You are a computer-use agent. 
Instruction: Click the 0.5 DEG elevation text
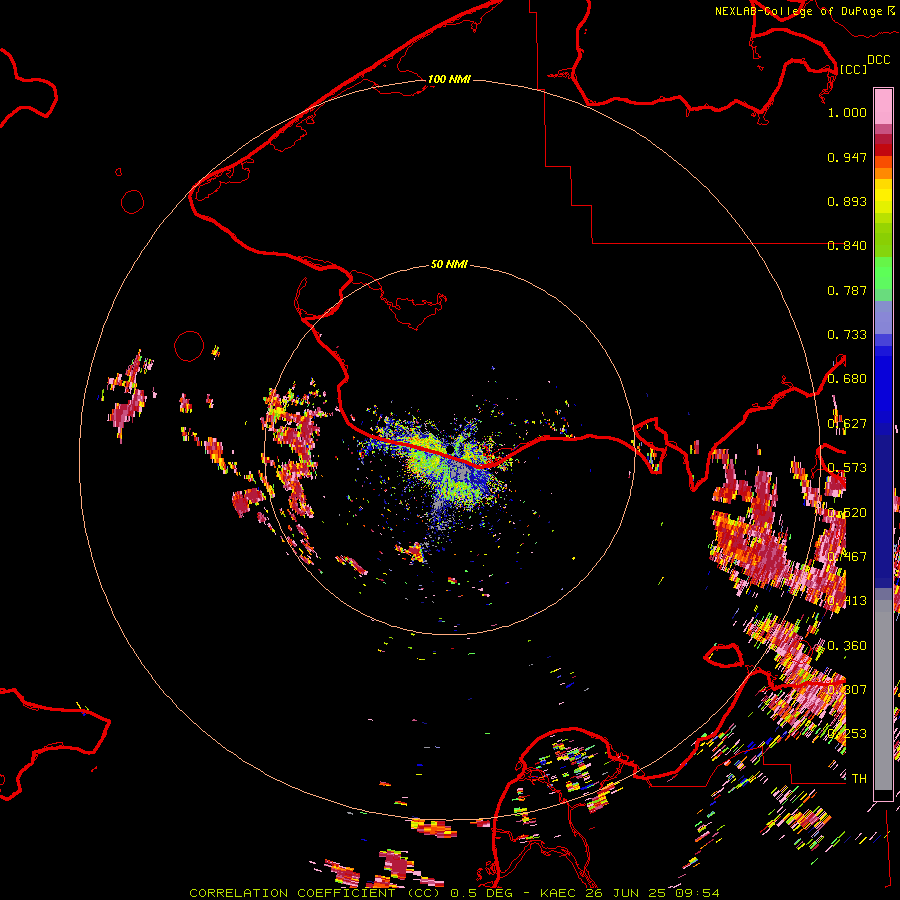click(x=481, y=893)
